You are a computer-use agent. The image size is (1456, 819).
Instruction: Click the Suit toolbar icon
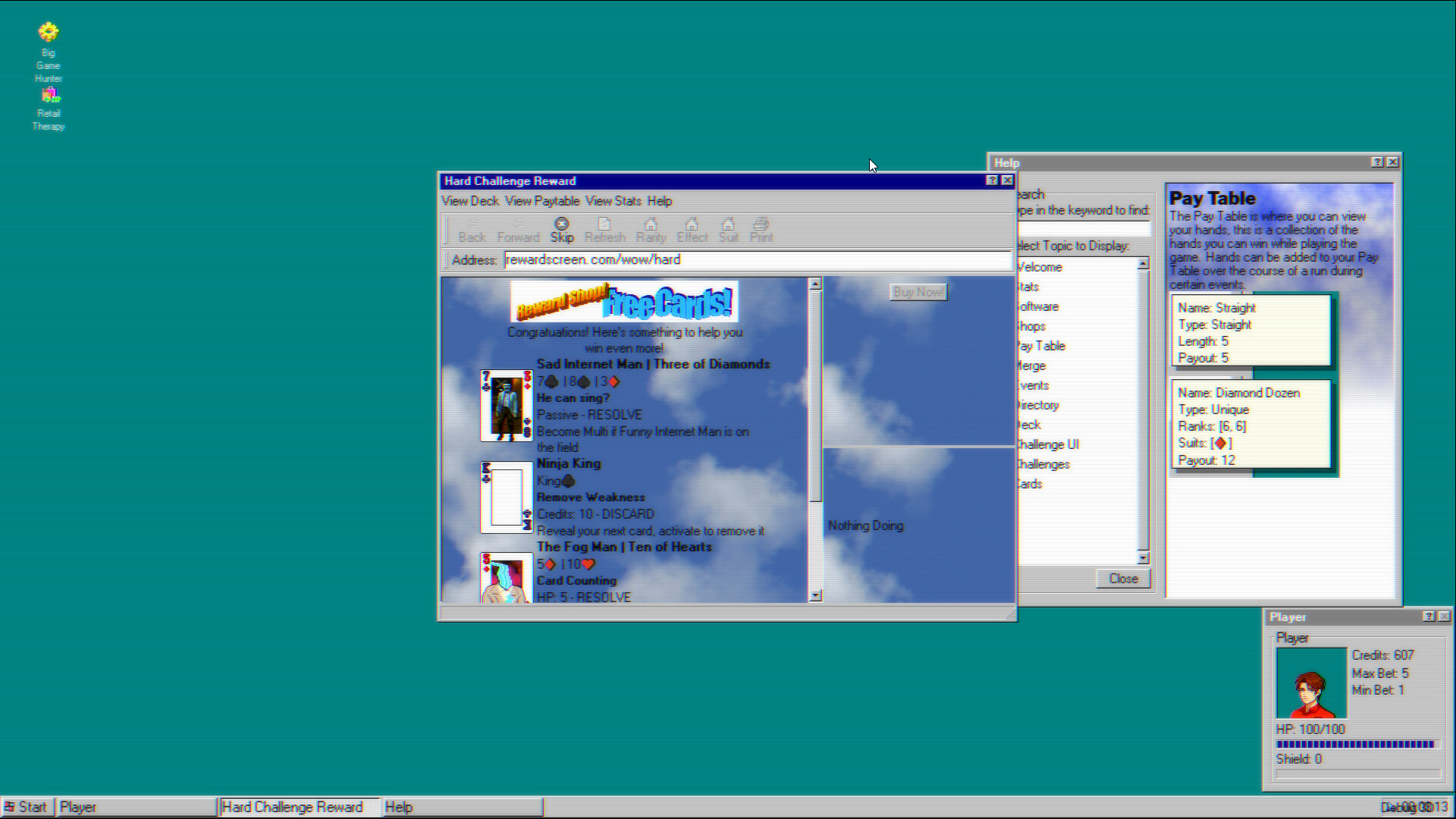point(729,230)
